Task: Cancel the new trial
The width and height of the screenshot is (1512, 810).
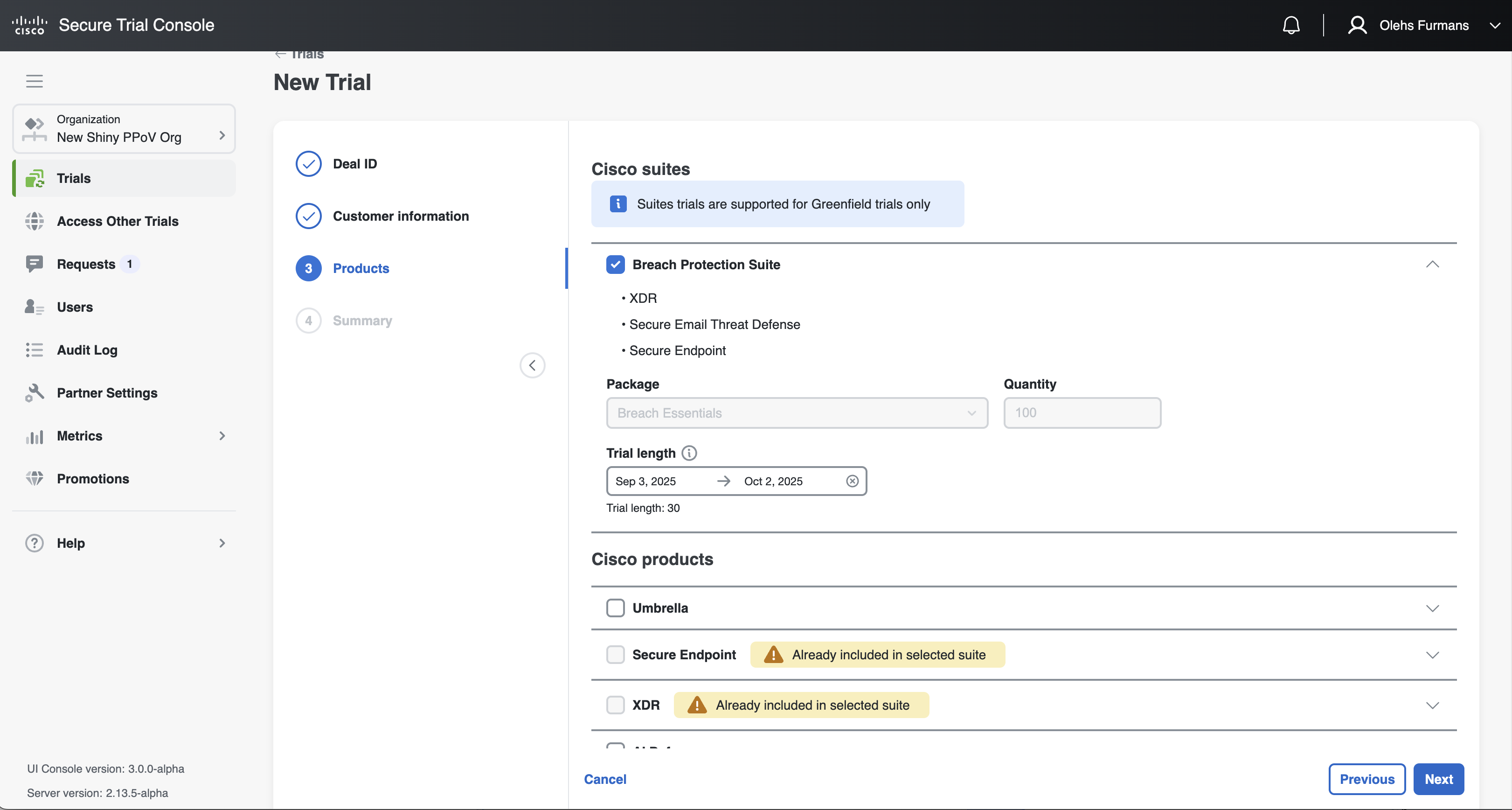Action: click(604, 780)
